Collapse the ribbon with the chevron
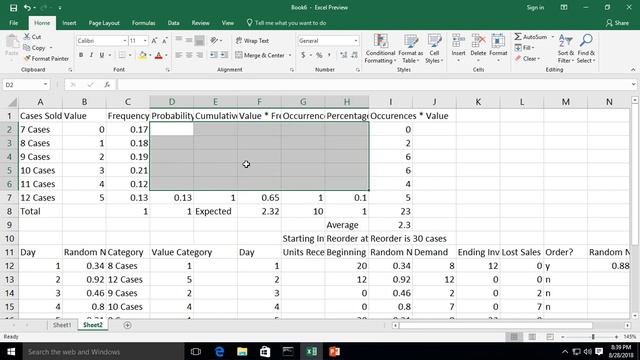Screen dimensions: 640x360 pos(633,70)
